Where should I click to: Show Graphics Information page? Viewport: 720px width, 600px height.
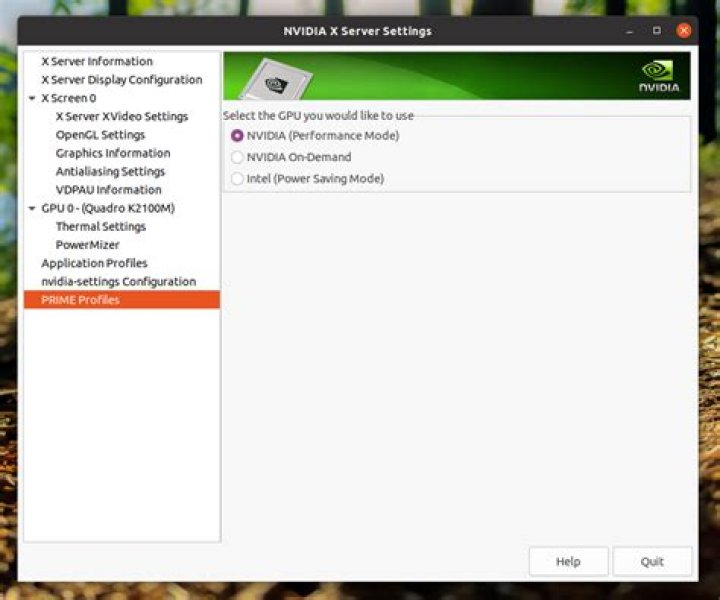tap(113, 153)
